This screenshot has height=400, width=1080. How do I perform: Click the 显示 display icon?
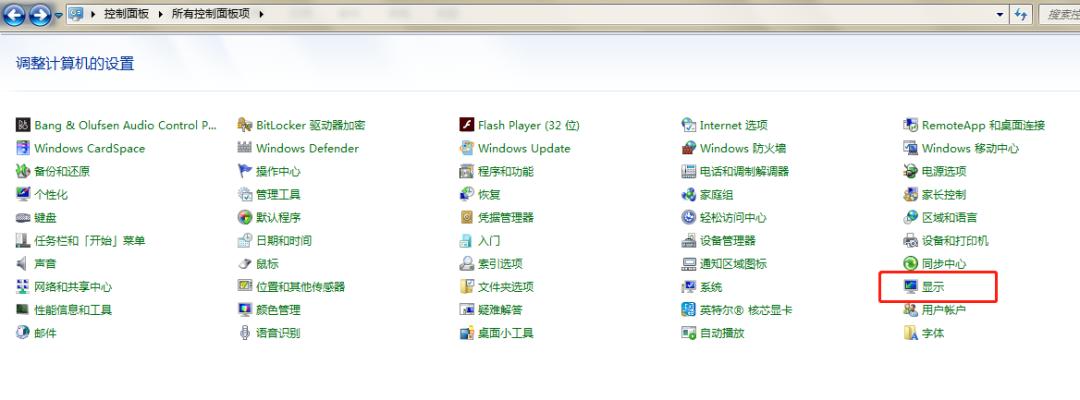click(x=911, y=286)
